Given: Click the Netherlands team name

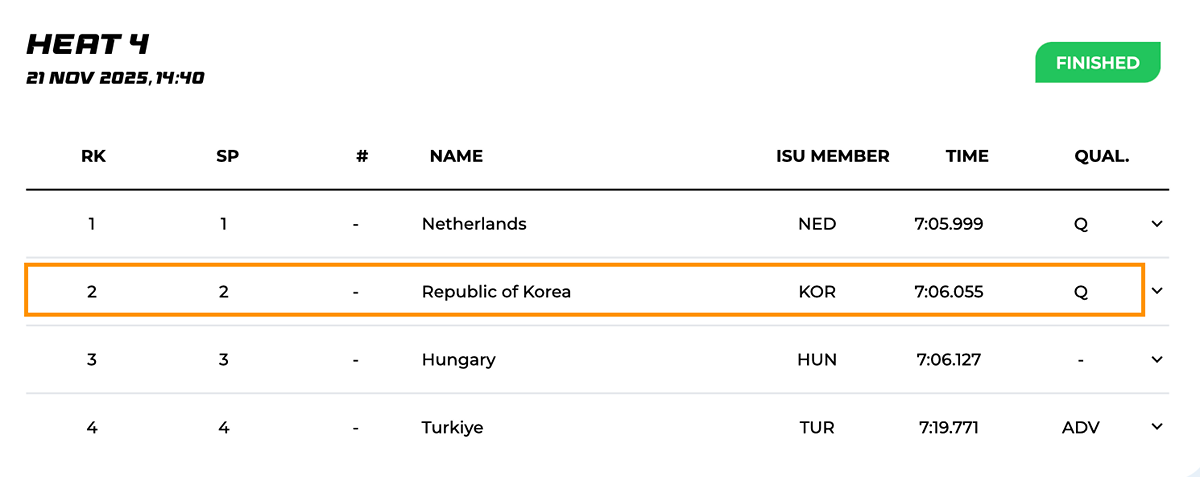Looking at the screenshot, I should (474, 224).
